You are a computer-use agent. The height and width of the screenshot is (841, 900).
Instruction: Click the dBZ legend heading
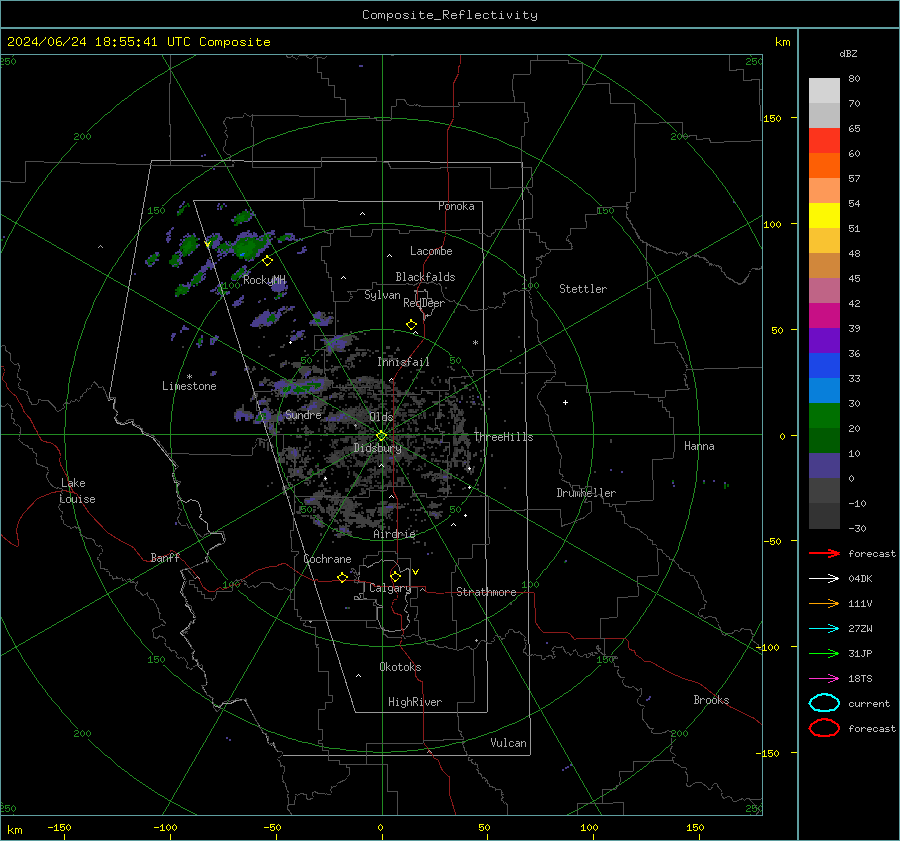pyautogui.click(x=848, y=54)
